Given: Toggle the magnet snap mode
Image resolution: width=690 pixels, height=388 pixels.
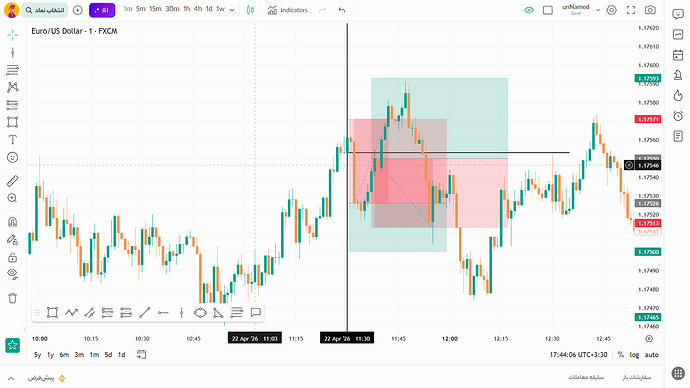Looking at the screenshot, I should (12, 222).
